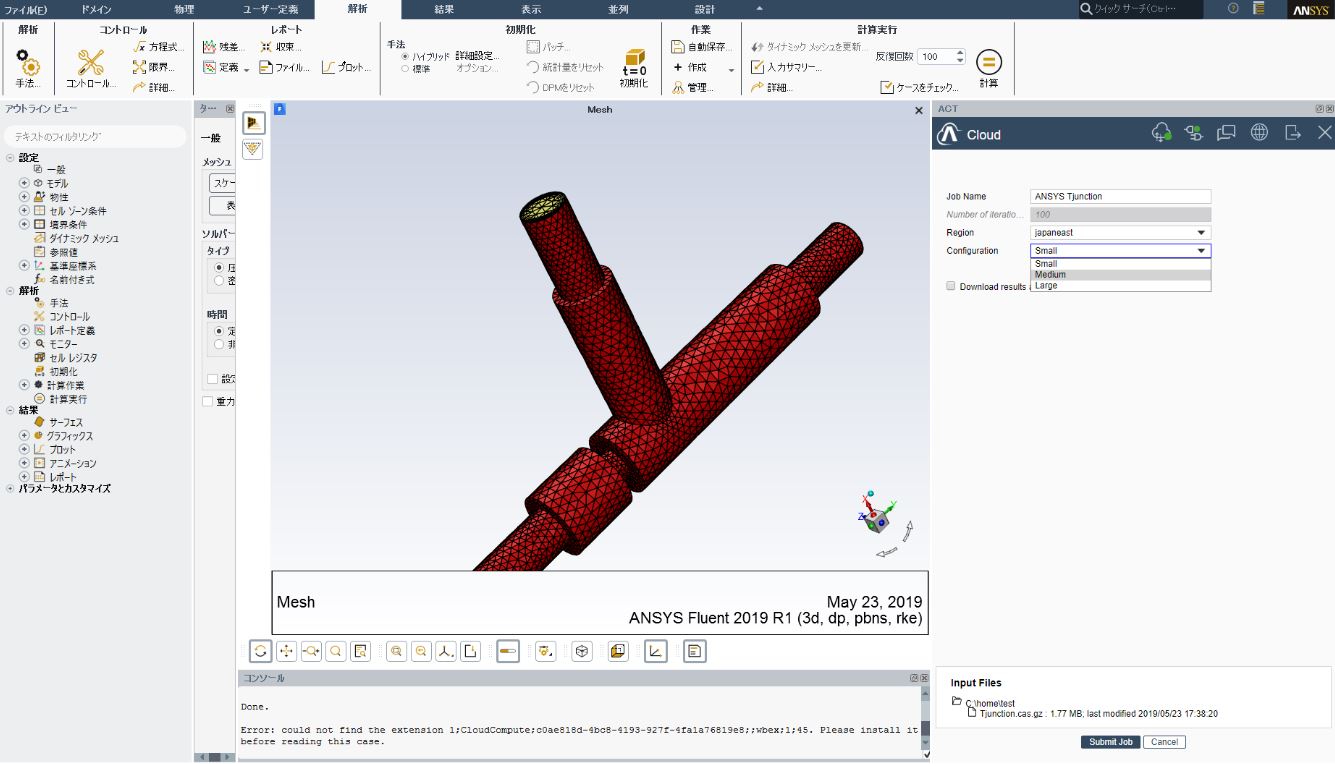Switch to the 結果 ribbon tab
Screen dimensions: 1335x764
pyautogui.click(x=444, y=9)
